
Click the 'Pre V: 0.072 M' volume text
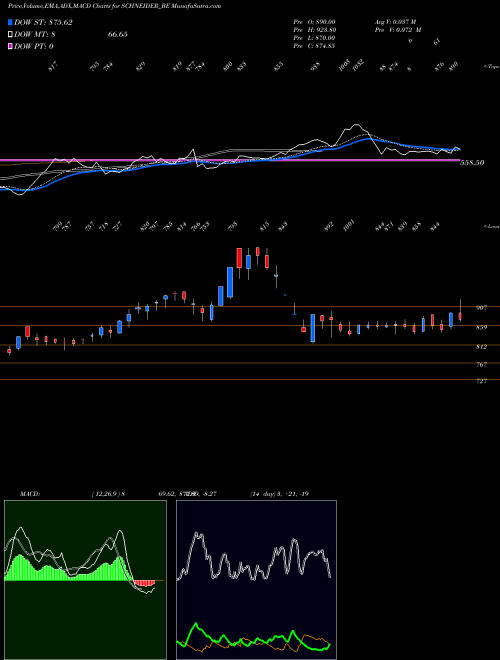pyautogui.click(x=397, y=30)
